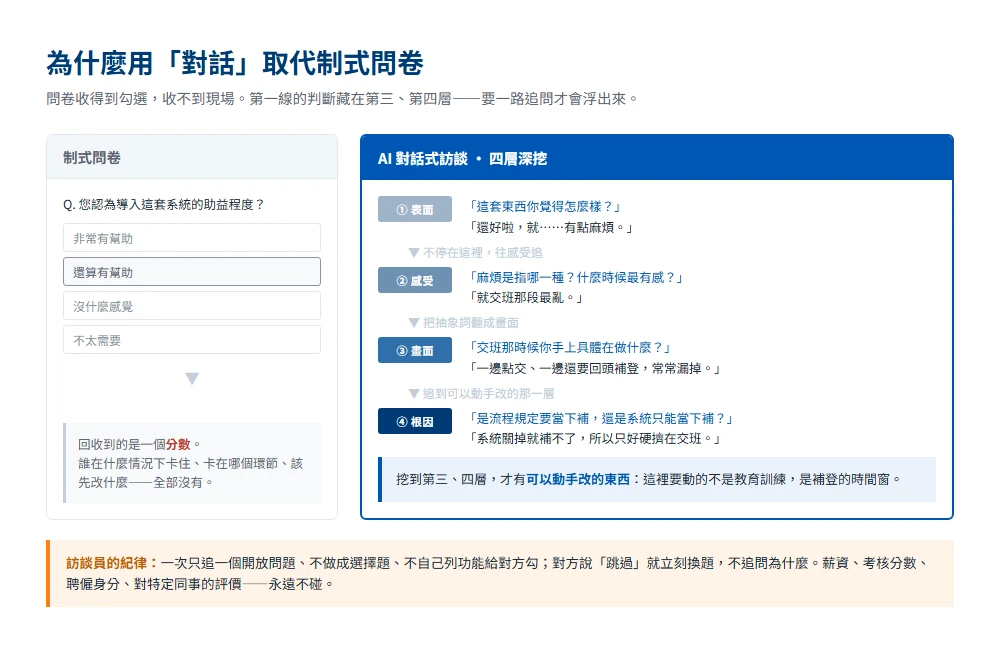
Task: Click the down triangle below the survey options
Action: coord(192,378)
